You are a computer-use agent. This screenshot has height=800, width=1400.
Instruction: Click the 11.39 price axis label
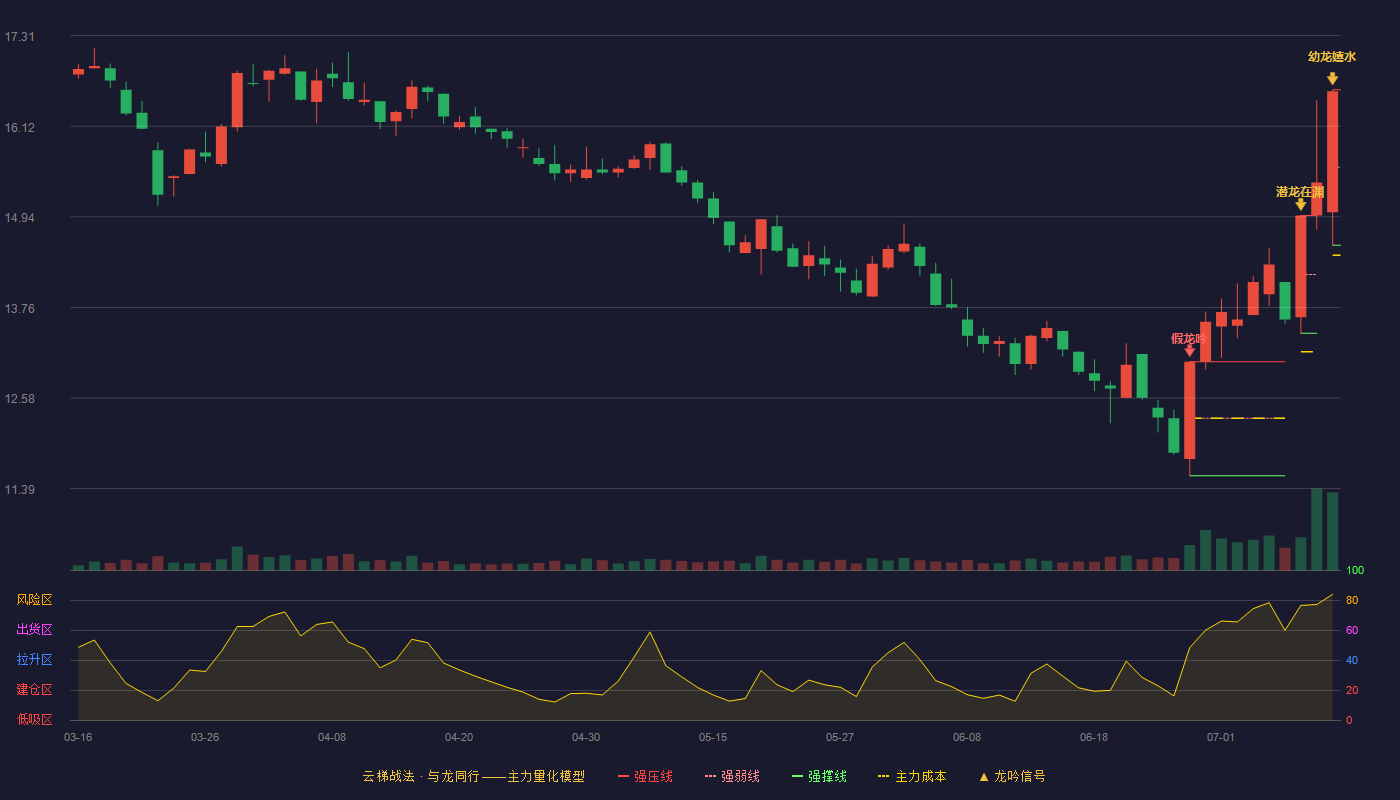click(x=19, y=490)
